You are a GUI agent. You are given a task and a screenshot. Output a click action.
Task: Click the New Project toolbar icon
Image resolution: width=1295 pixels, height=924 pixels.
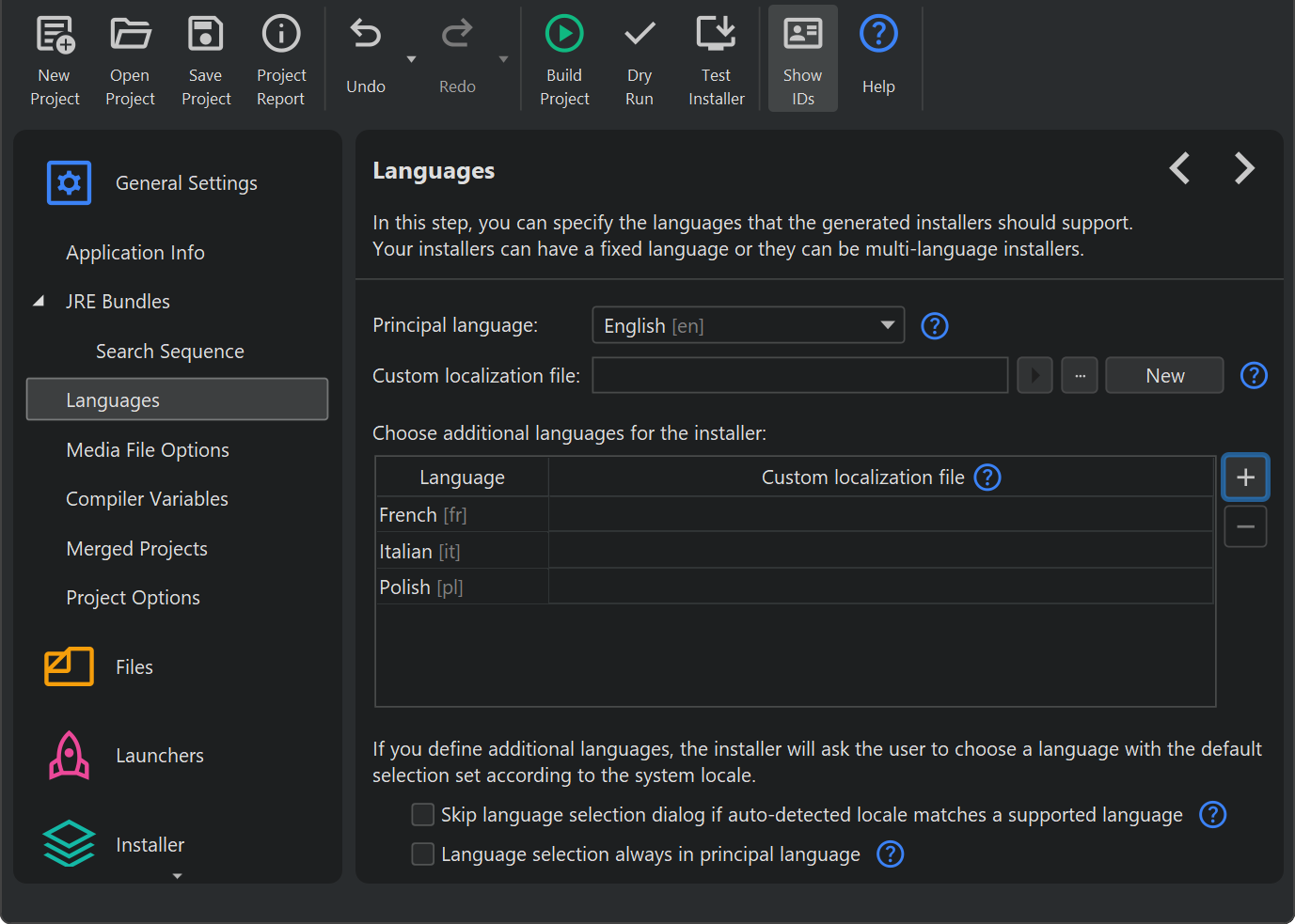coord(55,35)
